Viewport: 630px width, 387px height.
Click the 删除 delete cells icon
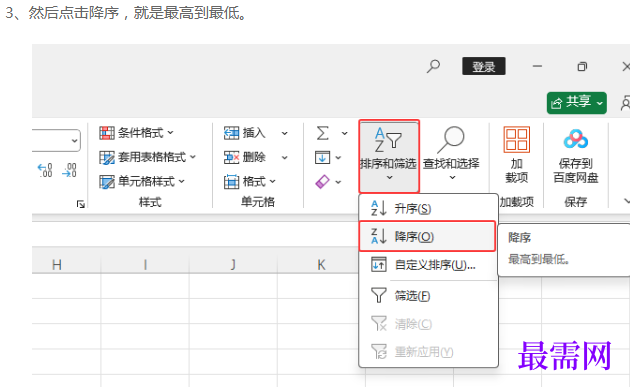click(x=231, y=157)
